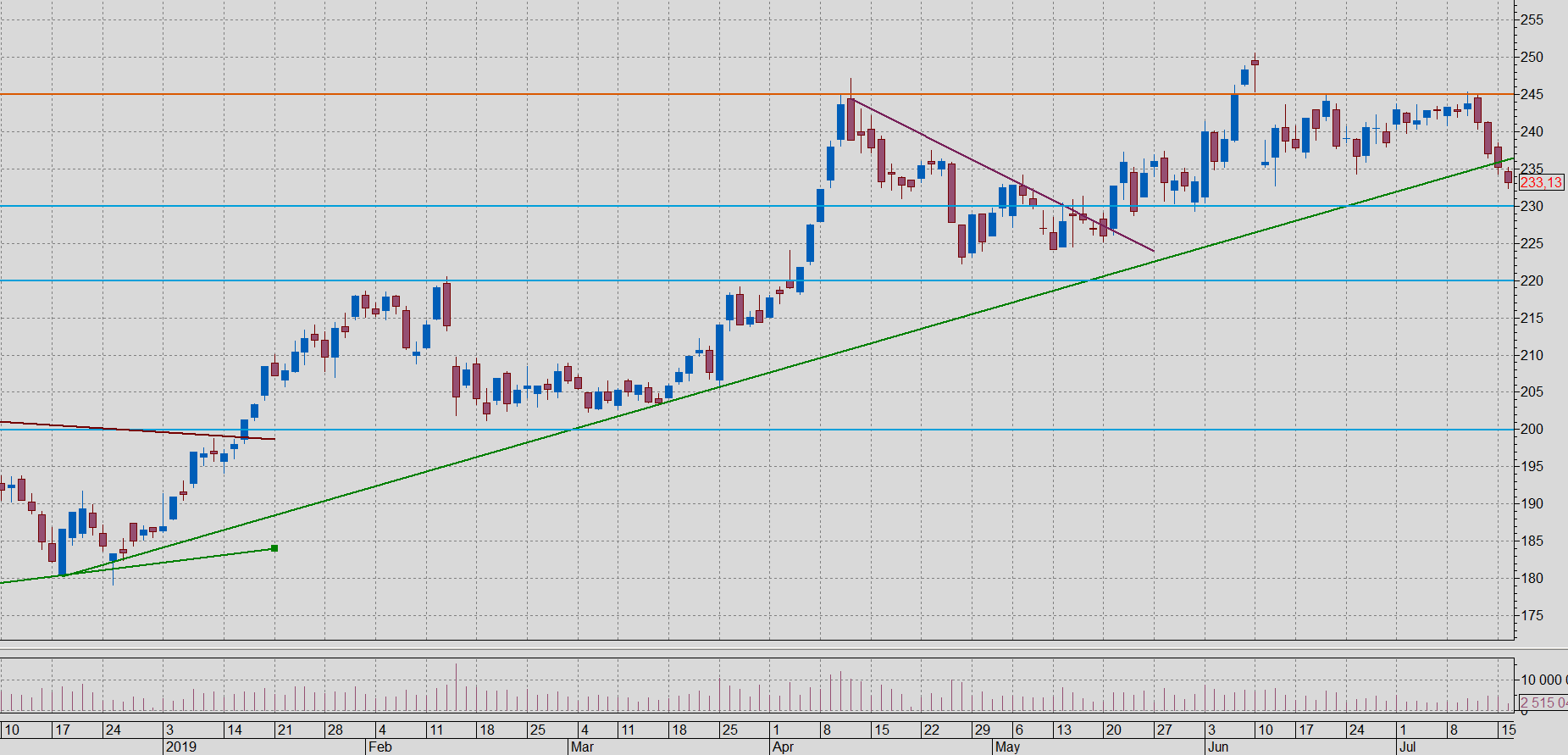Click the 205 price axis label
Viewport: 1568px width, 755px height.
click(x=1532, y=391)
